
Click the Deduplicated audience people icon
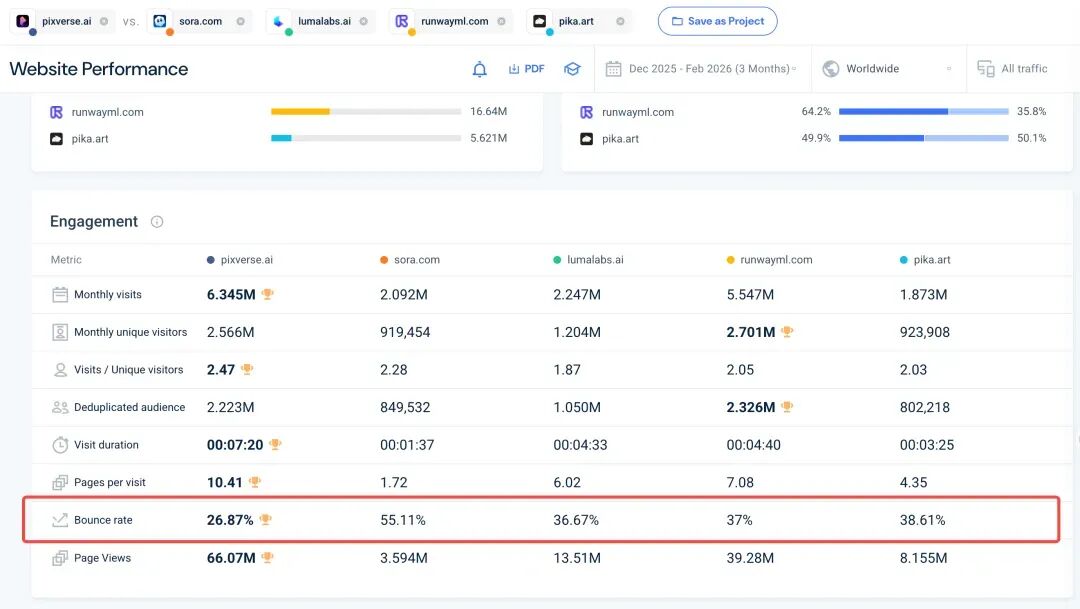[x=60, y=408]
